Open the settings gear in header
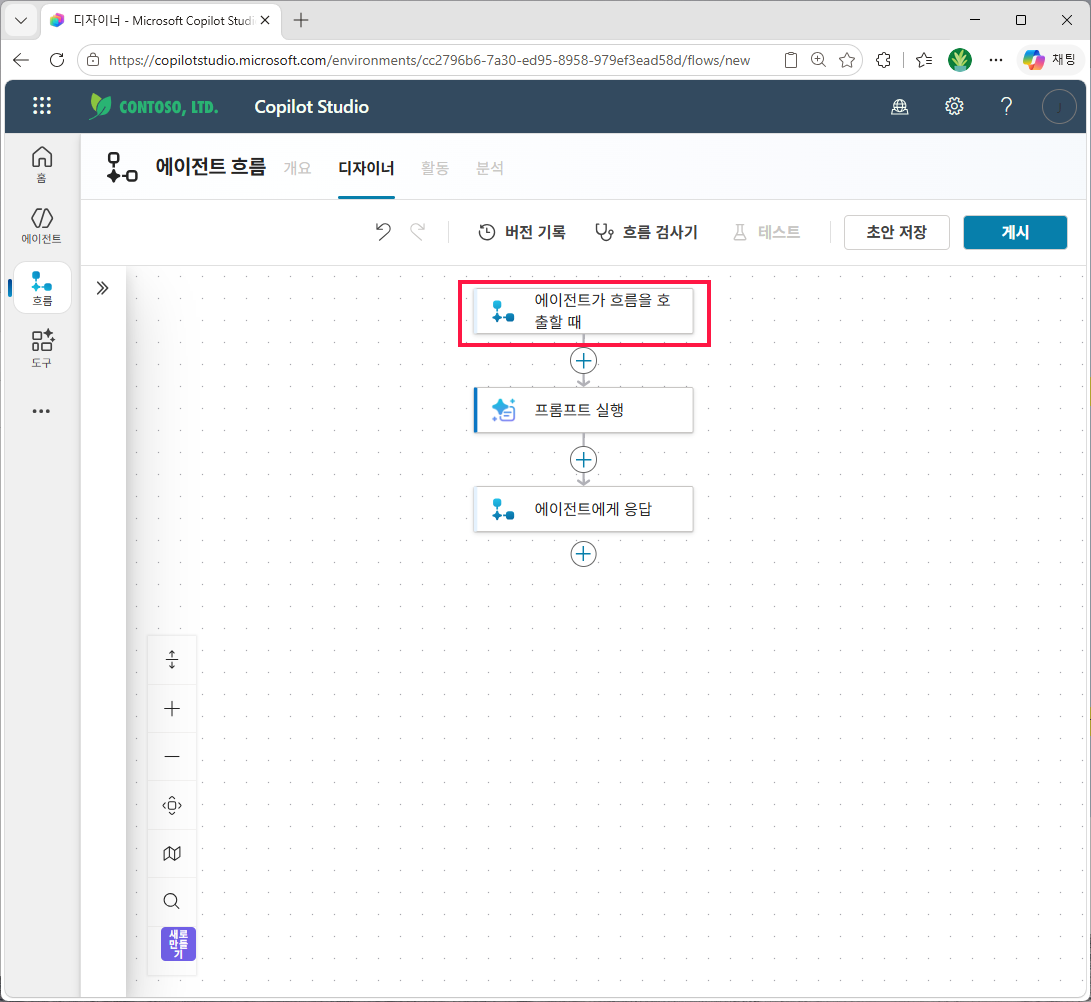This screenshot has height=1002, width=1091. (x=954, y=106)
